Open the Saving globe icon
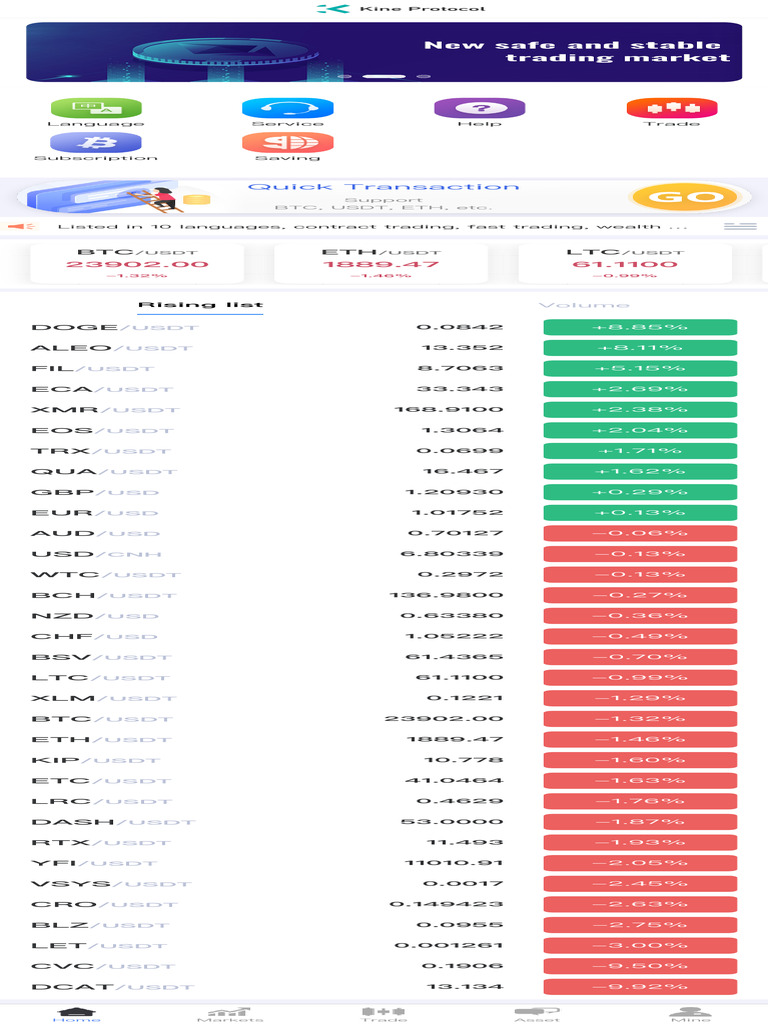The width and height of the screenshot is (768, 1024). 287,142
